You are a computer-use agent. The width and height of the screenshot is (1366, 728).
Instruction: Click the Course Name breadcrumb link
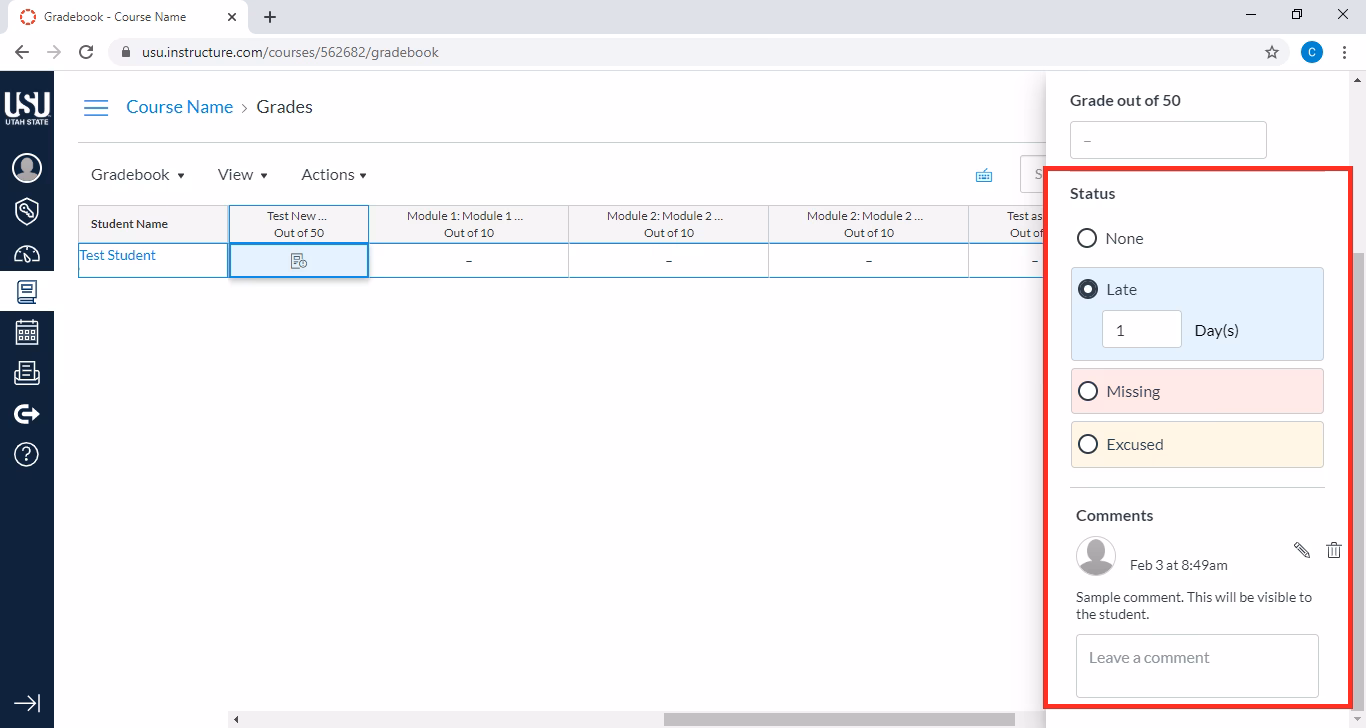click(179, 107)
